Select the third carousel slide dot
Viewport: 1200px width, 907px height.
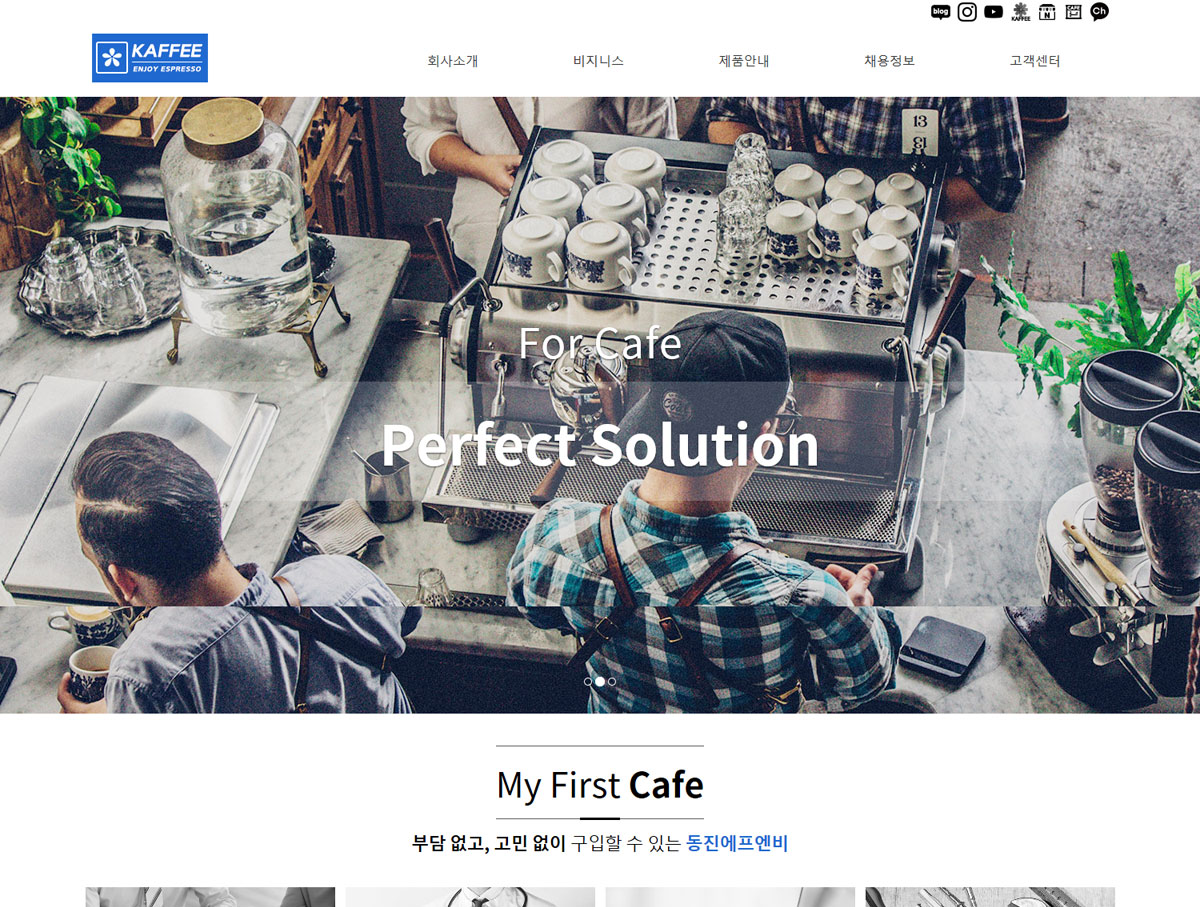click(612, 681)
